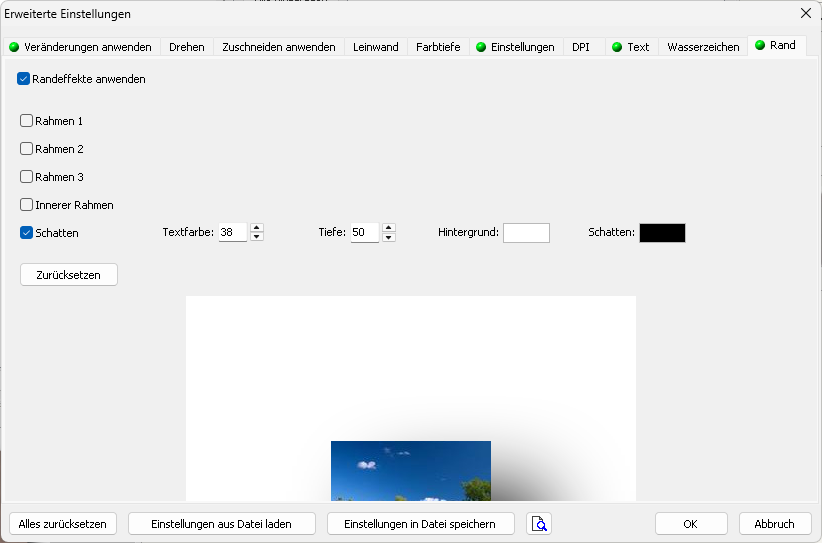This screenshot has height=543, width=822.
Task: Increase Tiefe value with up arrow
Action: click(x=389, y=228)
